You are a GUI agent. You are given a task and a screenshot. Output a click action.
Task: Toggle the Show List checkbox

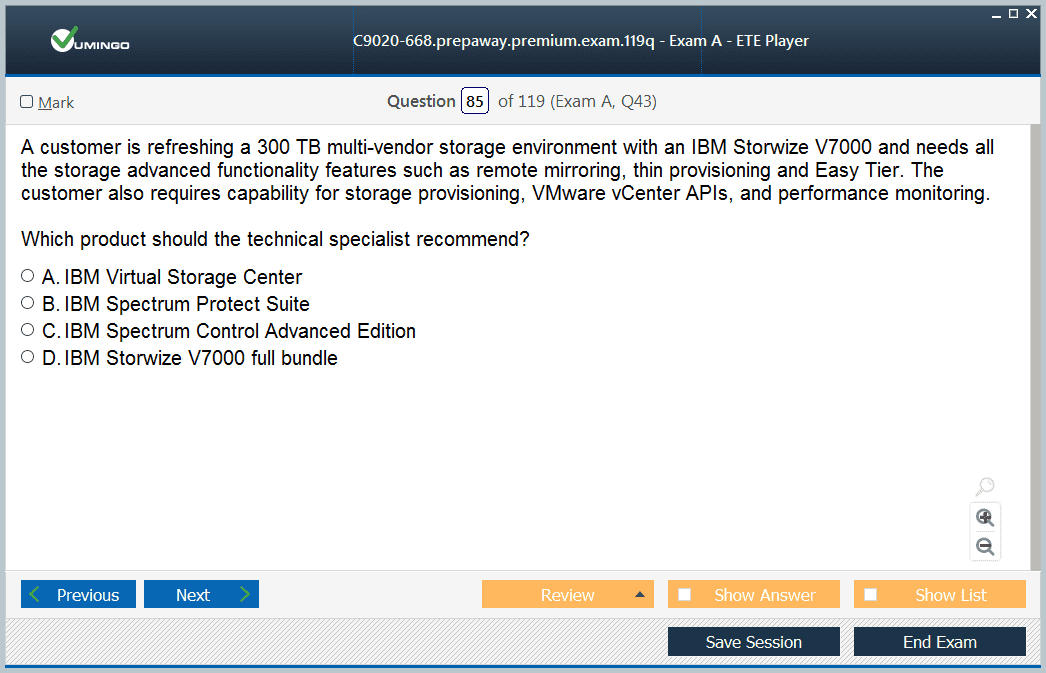[x=871, y=595]
